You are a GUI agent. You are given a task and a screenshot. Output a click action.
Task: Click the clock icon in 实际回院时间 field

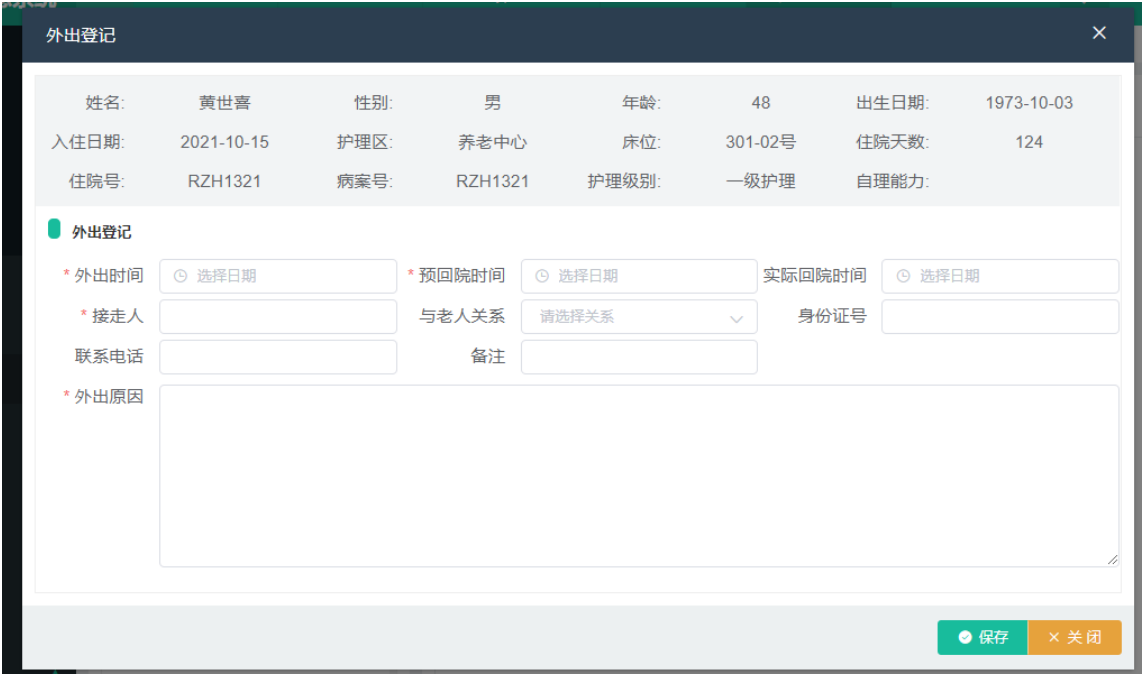coord(902,276)
